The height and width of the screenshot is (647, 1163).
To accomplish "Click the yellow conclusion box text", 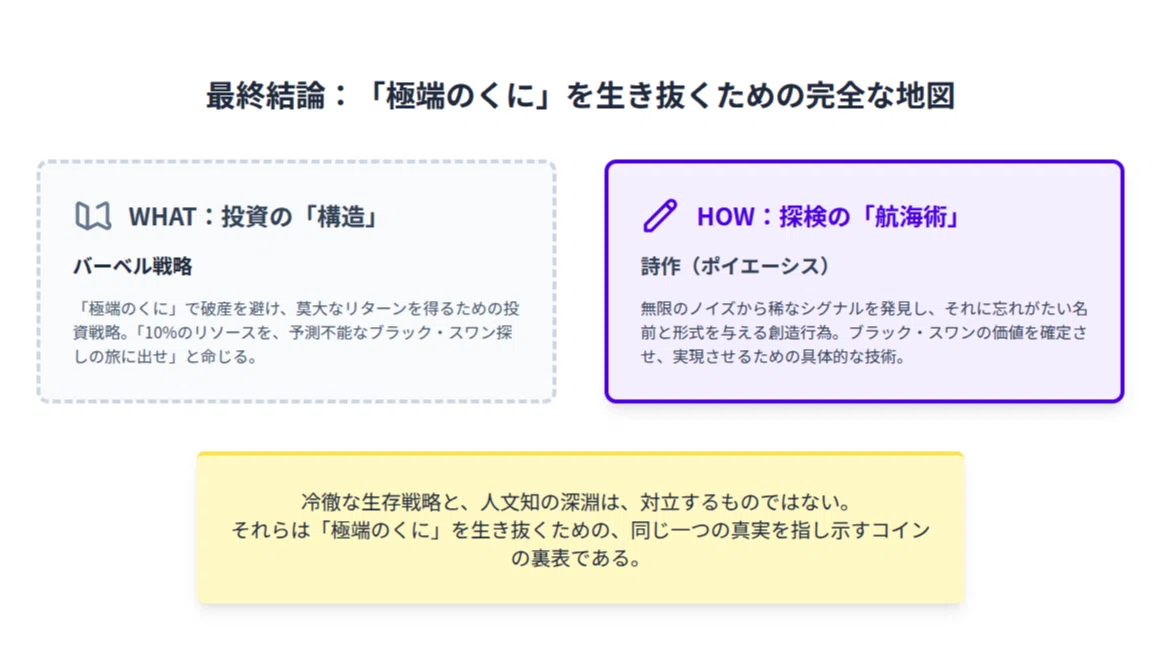I will (x=580, y=530).
